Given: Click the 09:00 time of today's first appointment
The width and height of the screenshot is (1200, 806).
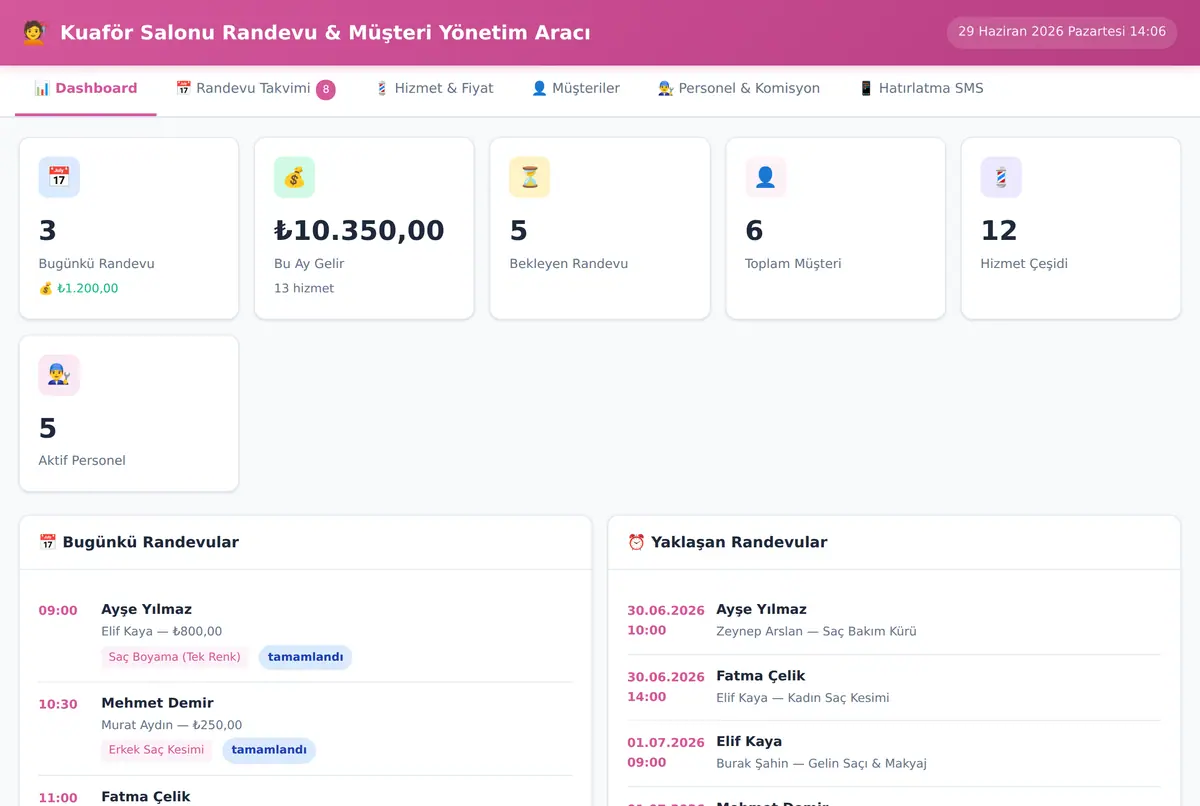Looking at the screenshot, I should 58,610.
